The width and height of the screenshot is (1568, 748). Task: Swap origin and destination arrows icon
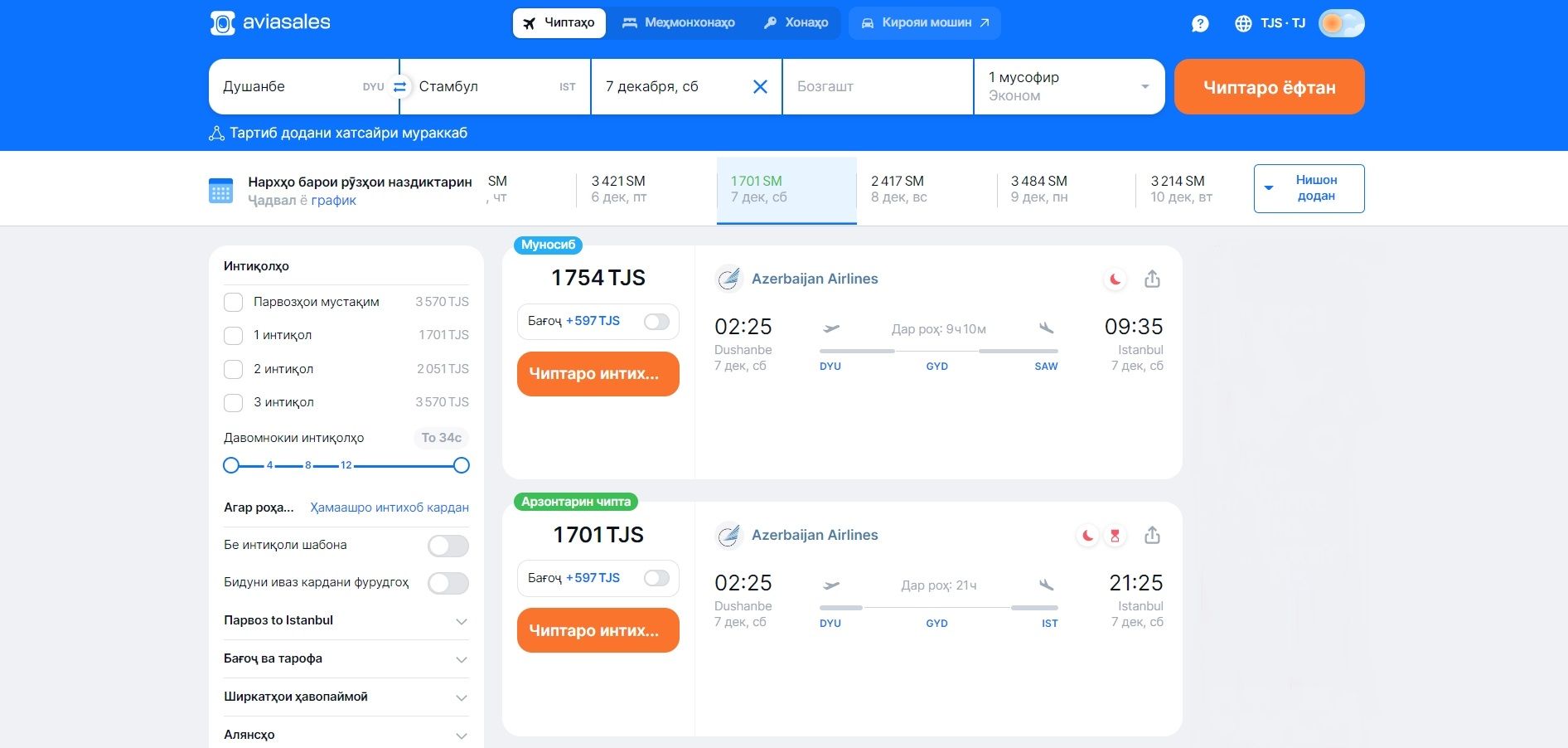click(x=399, y=86)
